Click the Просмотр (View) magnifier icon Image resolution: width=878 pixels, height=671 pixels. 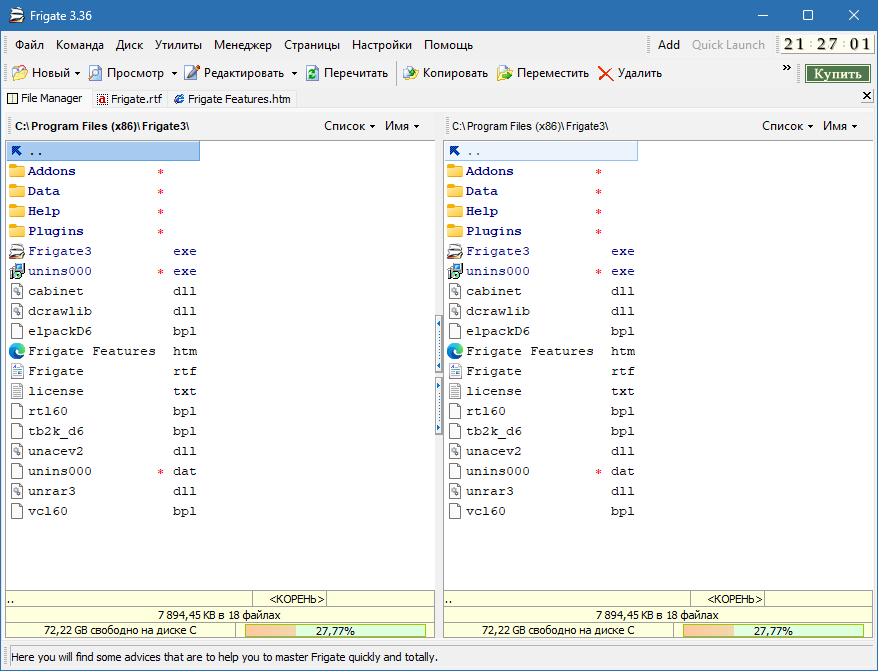(96, 73)
